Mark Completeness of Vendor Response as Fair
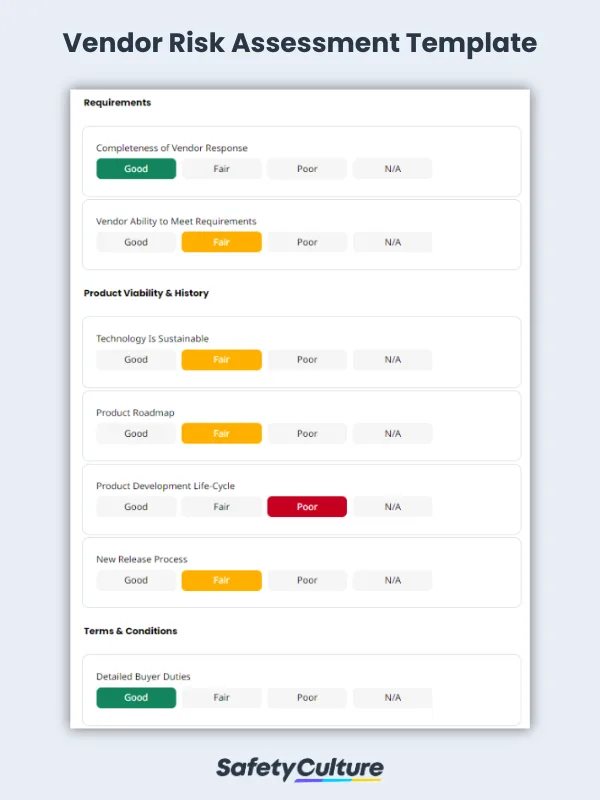The image size is (600, 800). click(221, 168)
